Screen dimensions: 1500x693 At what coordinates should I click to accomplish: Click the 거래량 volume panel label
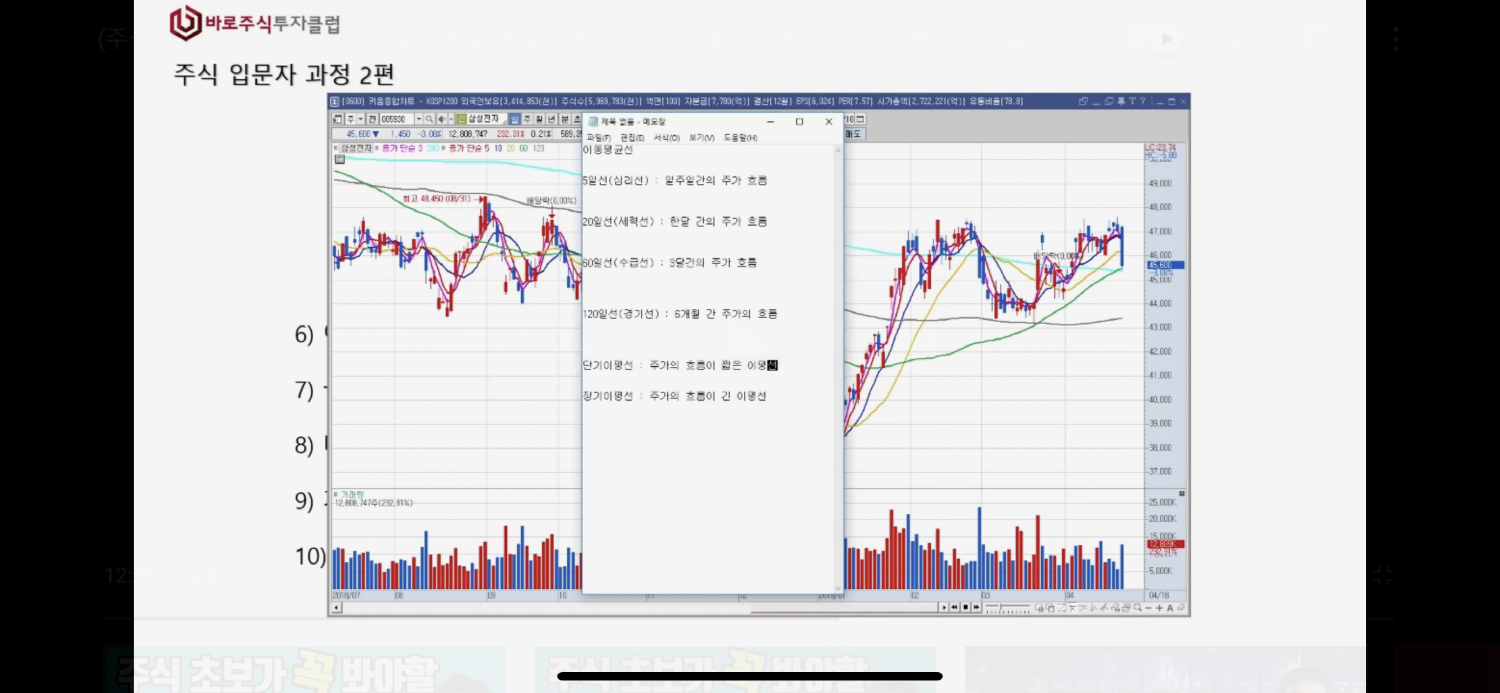(350, 494)
